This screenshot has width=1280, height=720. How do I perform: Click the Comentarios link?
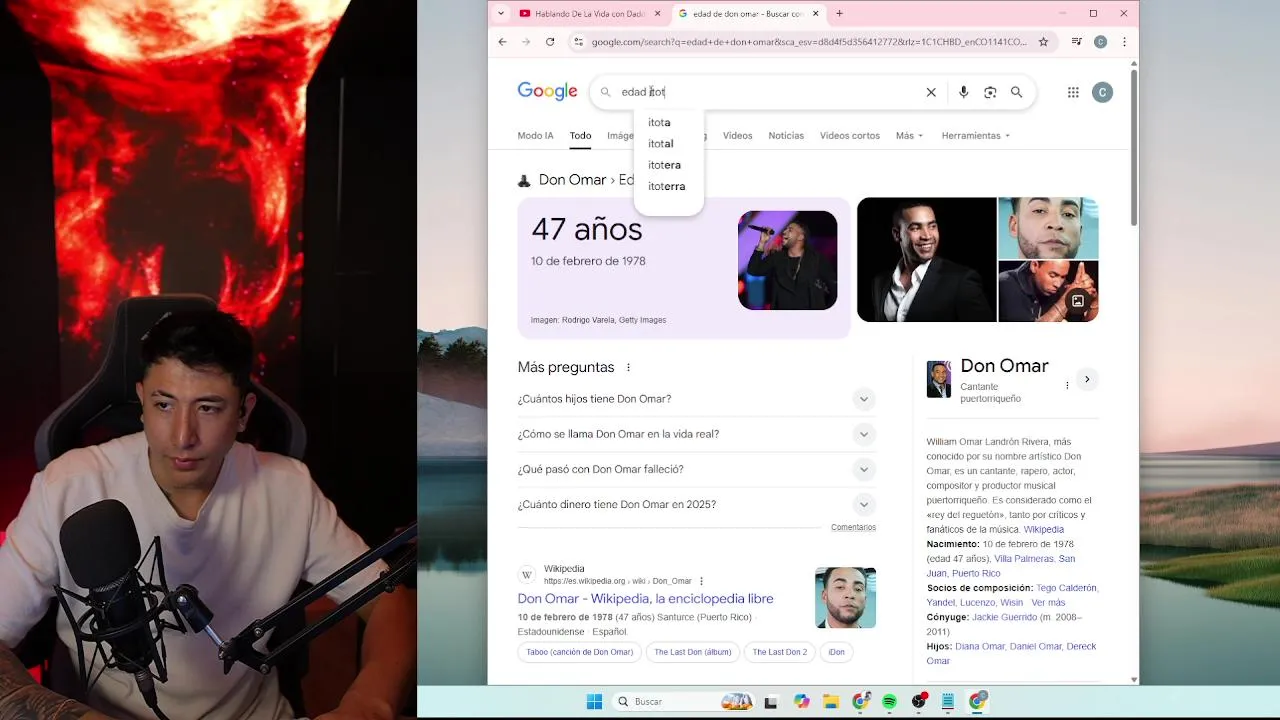click(x=853, y=527)
